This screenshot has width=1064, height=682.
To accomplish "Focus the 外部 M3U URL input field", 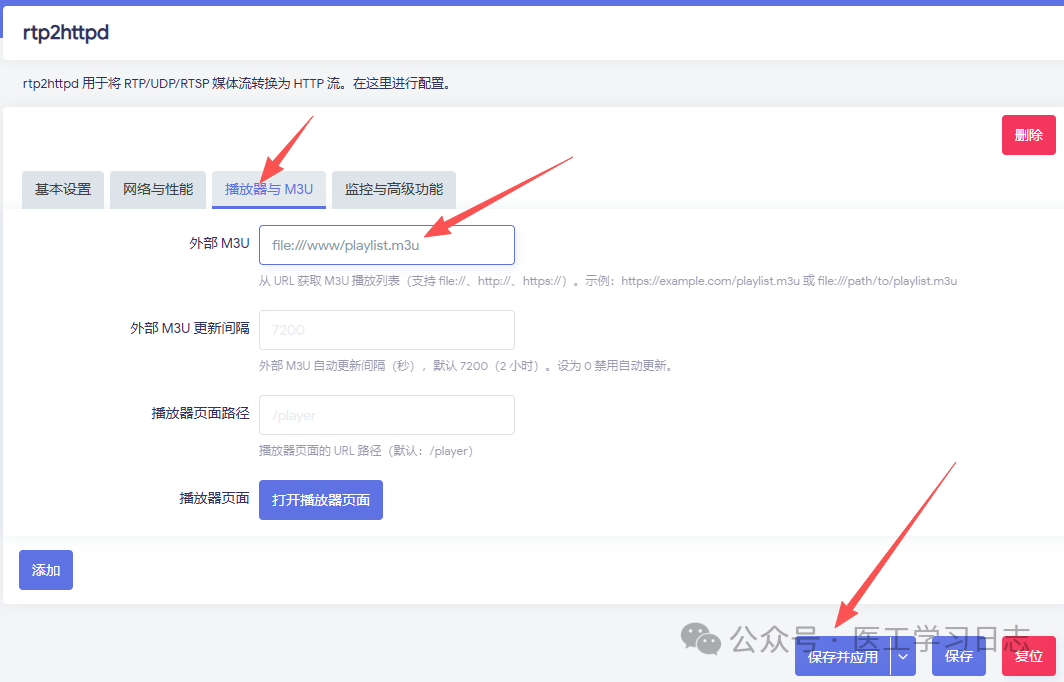I will pyautogui.click(x=386, y=244).
